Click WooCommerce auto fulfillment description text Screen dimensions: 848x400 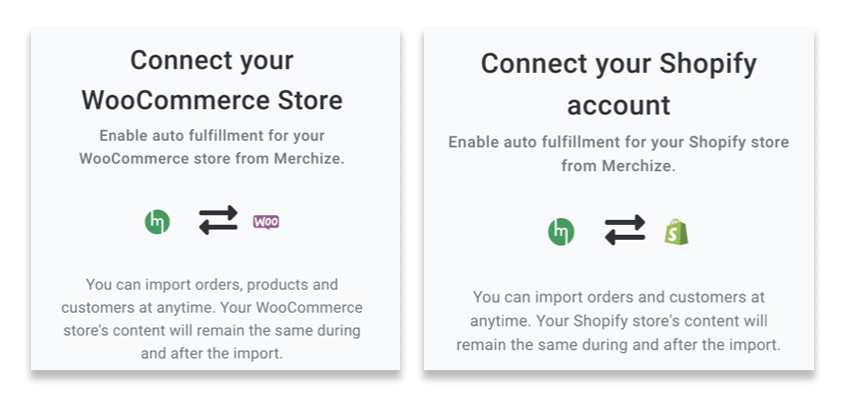click(x=212, y=147)
